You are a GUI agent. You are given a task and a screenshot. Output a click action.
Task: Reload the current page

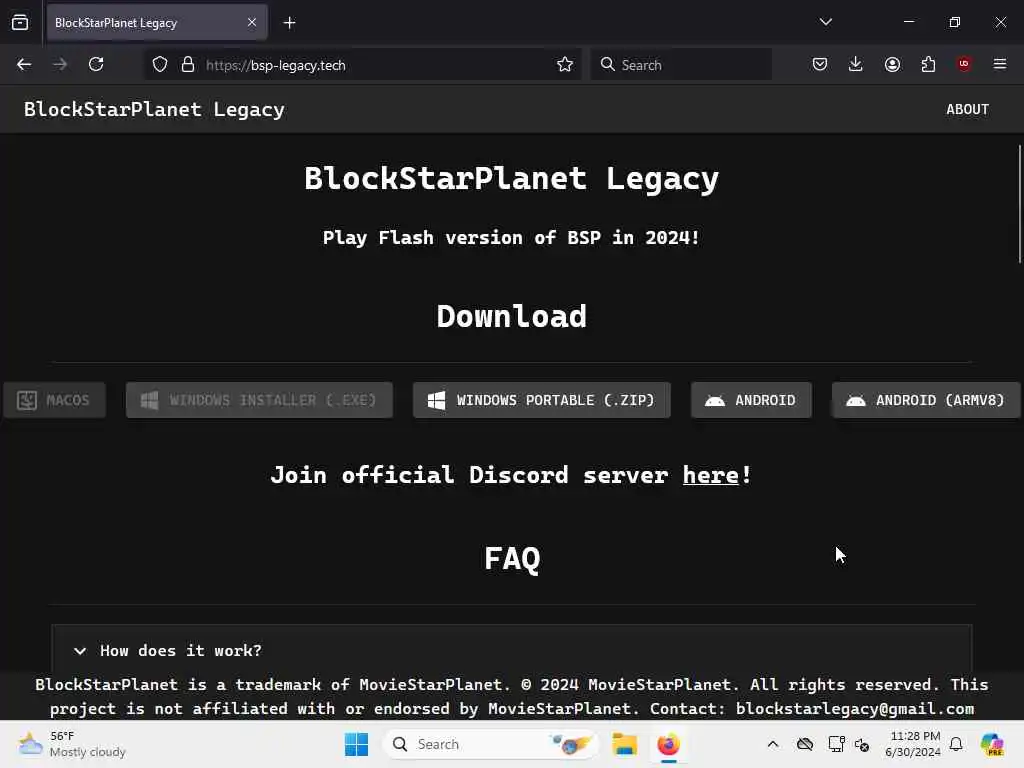pos(96,65)
